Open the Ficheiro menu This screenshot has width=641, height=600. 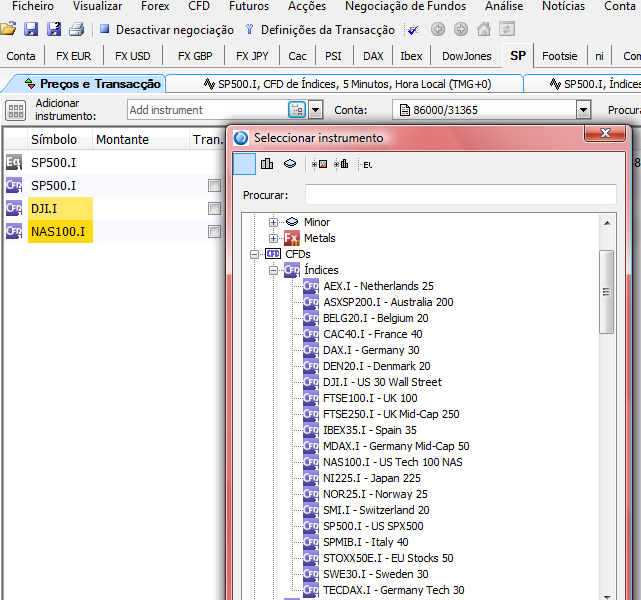pyautogui.click(x=33, y=6)
